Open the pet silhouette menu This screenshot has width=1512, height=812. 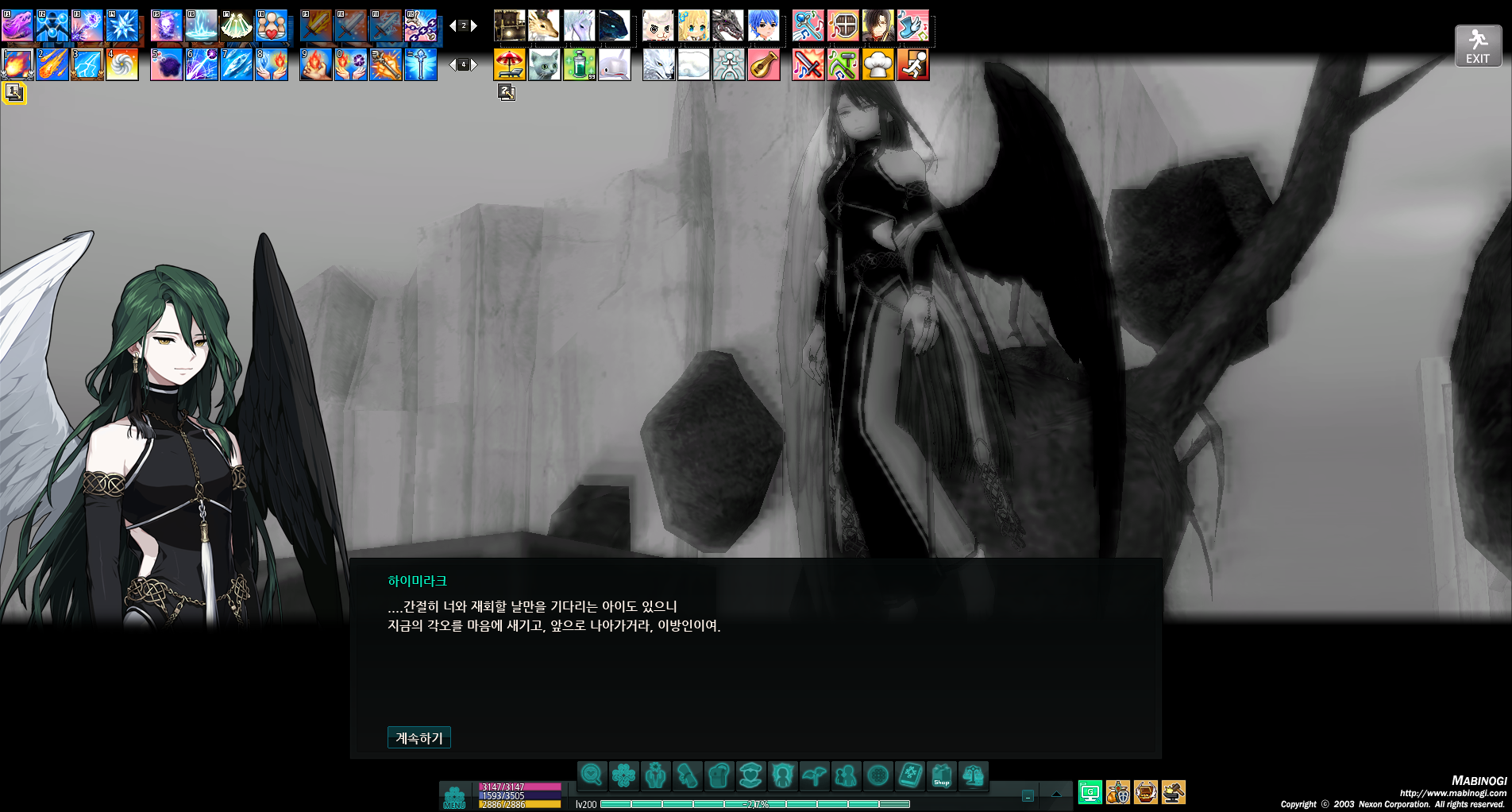[782, 775]
